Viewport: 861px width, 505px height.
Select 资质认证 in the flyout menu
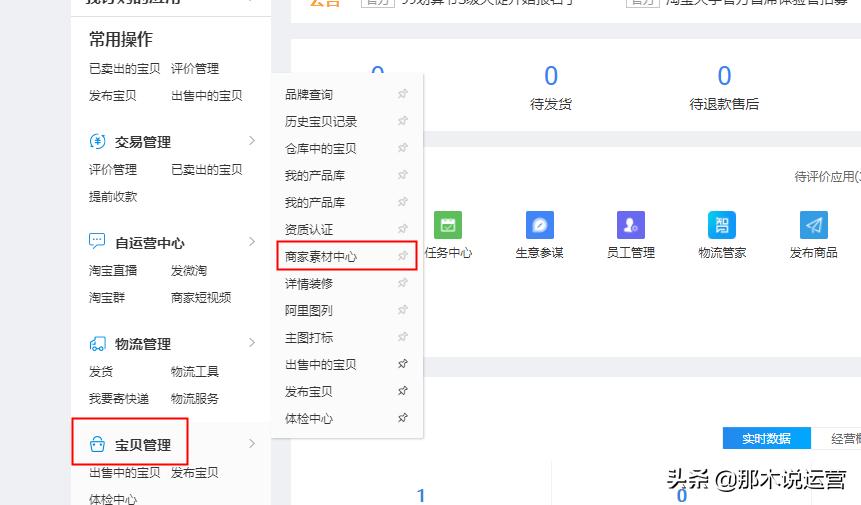click(x=309, y=229)
